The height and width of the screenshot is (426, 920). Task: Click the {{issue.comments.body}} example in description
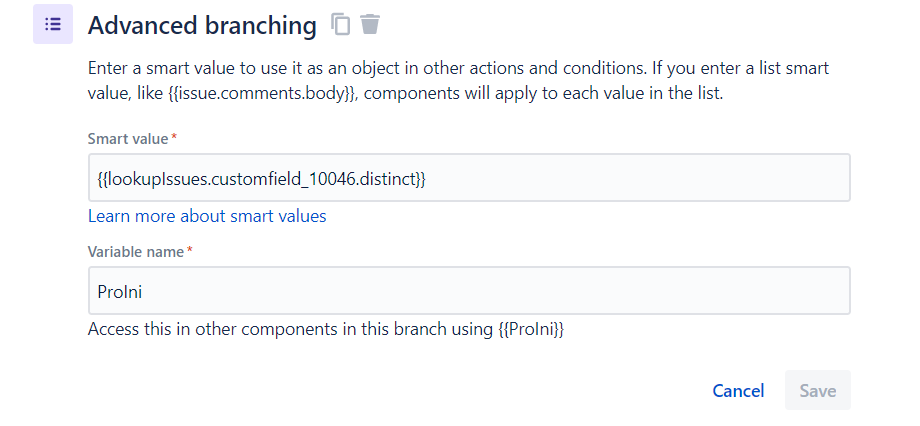[x=262, y=93]
